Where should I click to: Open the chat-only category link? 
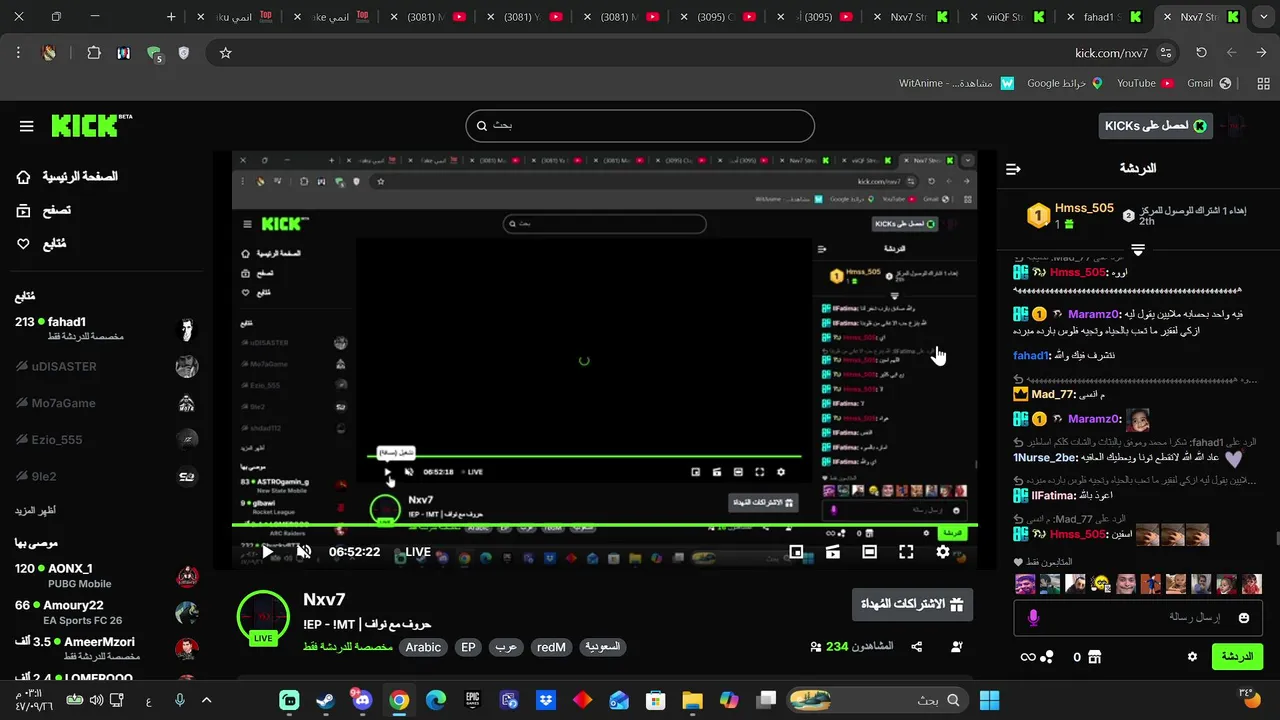(348, 647)
